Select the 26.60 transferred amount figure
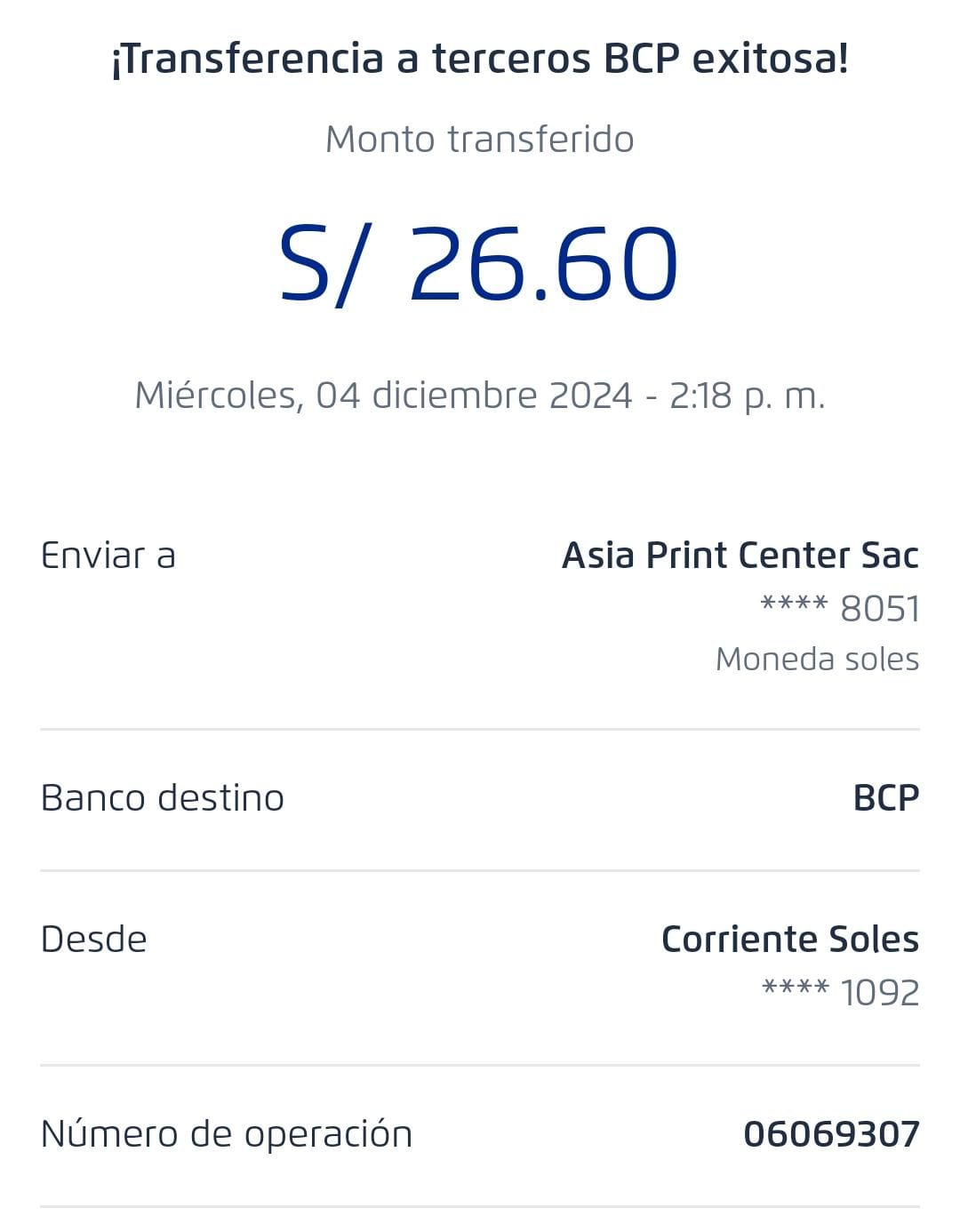Screen dimensions: 960x1232 tap(543, 265)
